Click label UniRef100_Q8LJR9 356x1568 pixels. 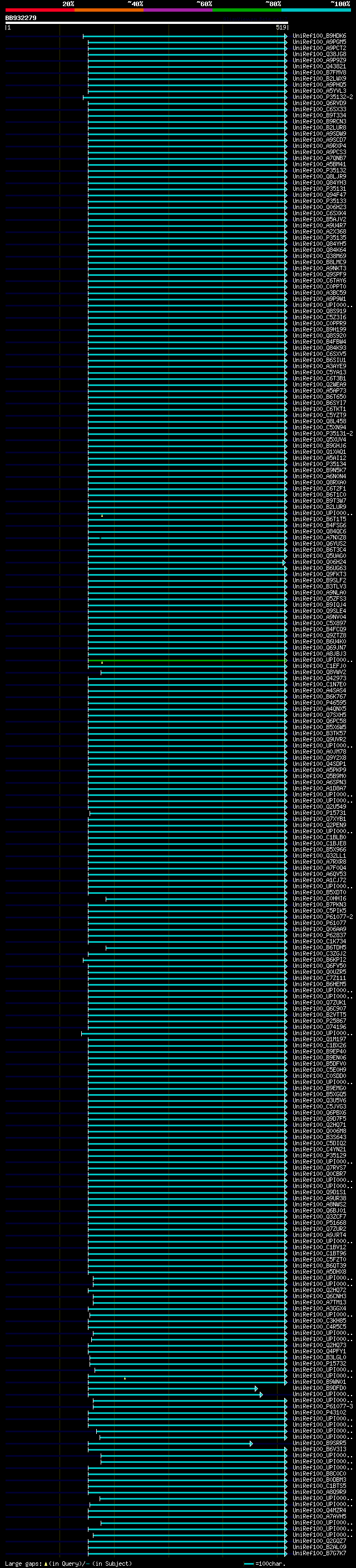pos(319,176)
